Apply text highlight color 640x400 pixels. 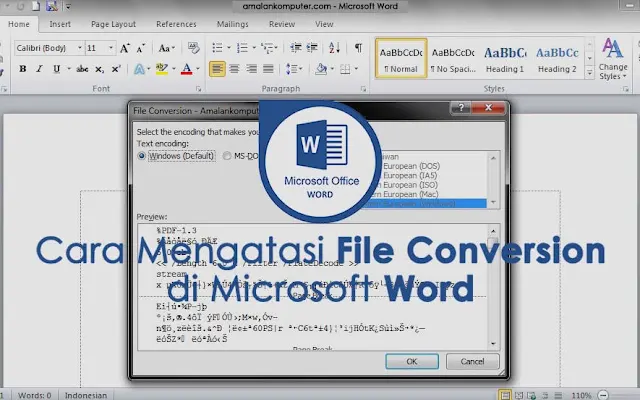tap(162, 69)
